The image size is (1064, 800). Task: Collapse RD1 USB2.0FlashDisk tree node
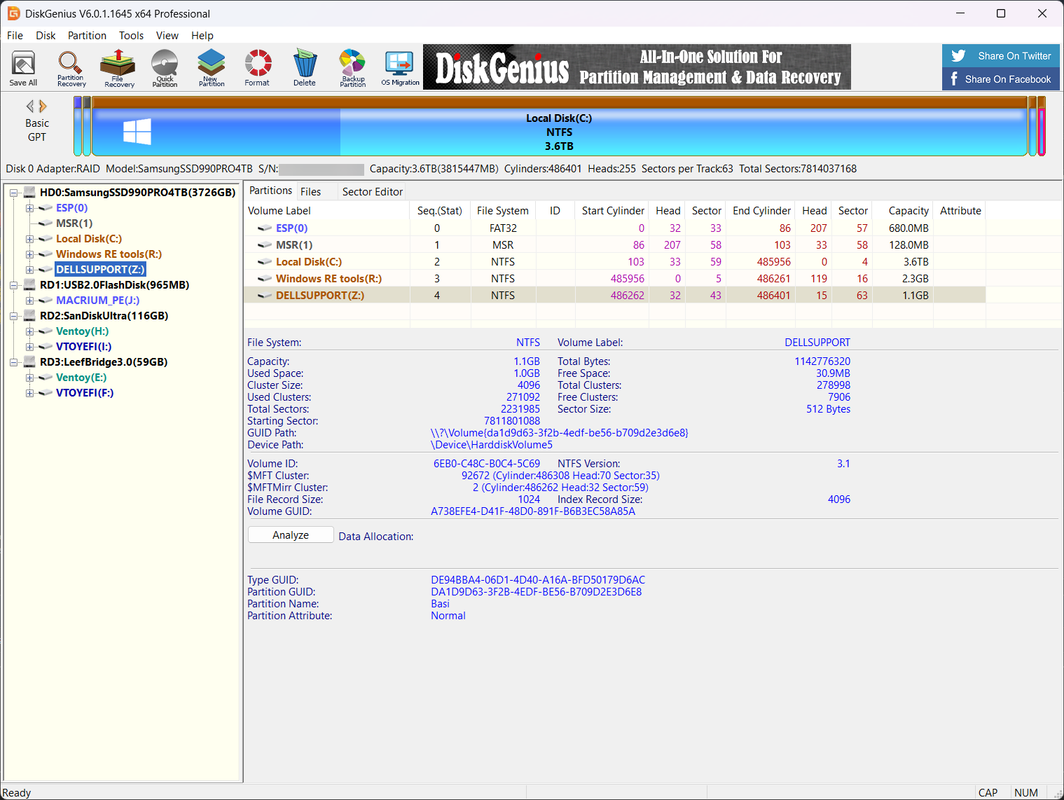click(x=14, y=285)
